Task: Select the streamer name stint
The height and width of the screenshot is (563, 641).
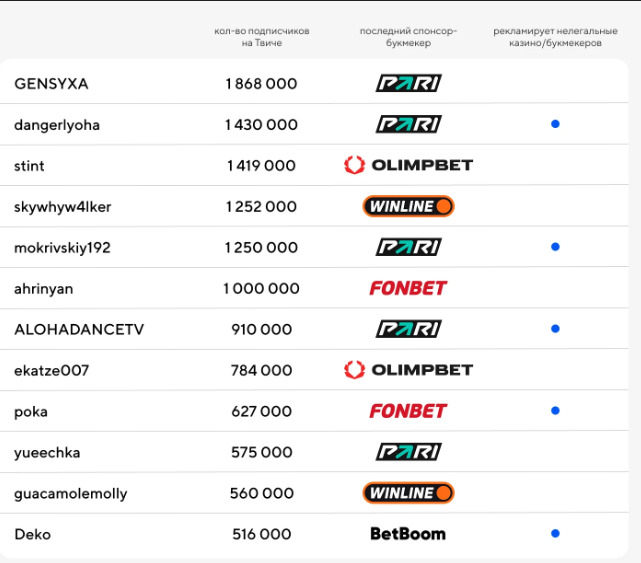Action: tap(30, 165)
